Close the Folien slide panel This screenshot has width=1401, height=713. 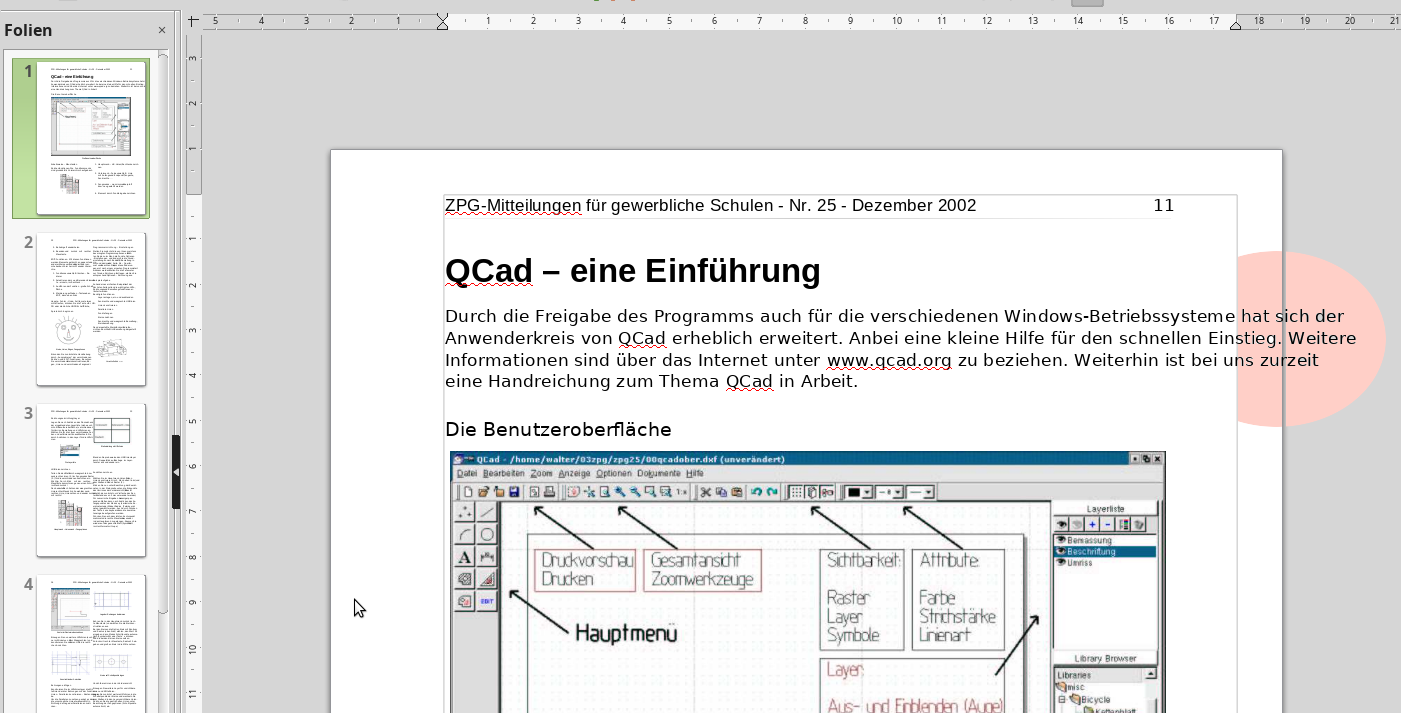click(162, 30)
